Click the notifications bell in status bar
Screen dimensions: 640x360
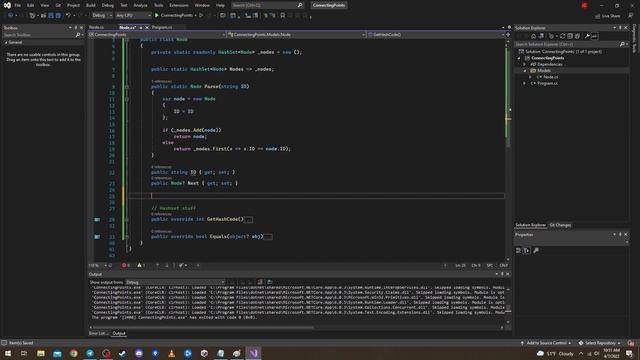pyautogui.click(x=631, y=343)
